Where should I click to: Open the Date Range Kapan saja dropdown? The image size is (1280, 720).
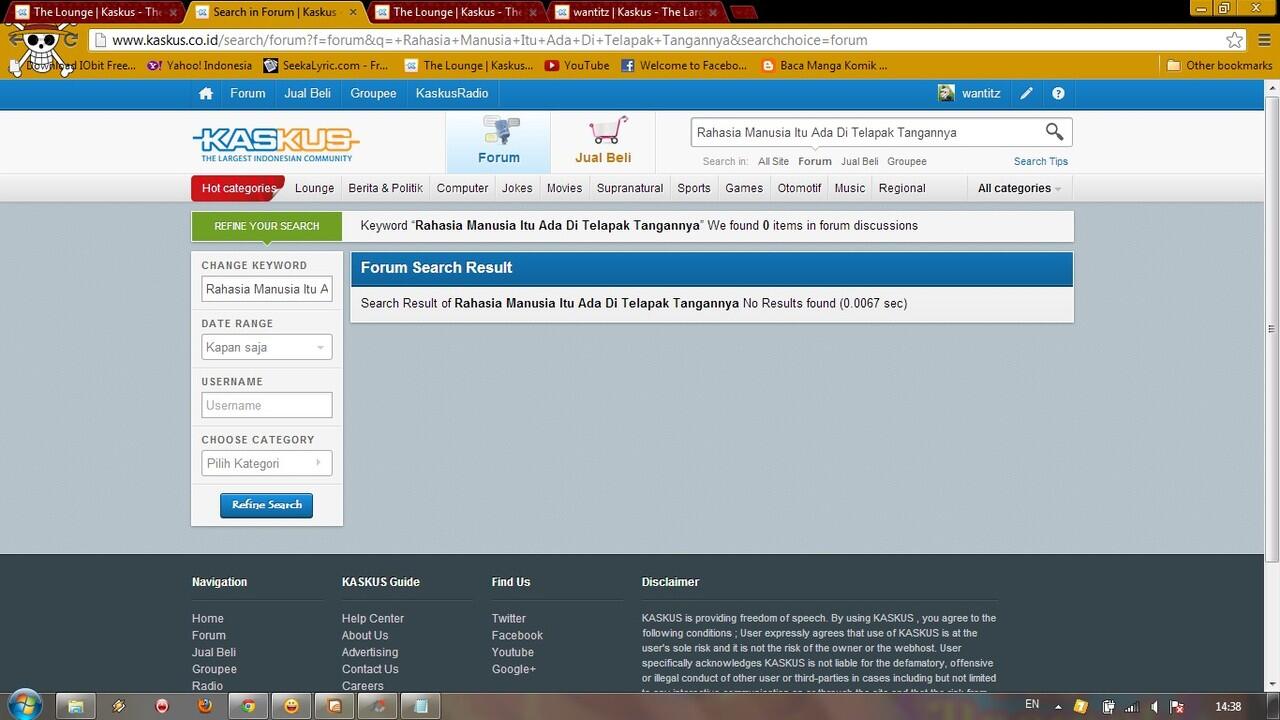coord(267,347)
